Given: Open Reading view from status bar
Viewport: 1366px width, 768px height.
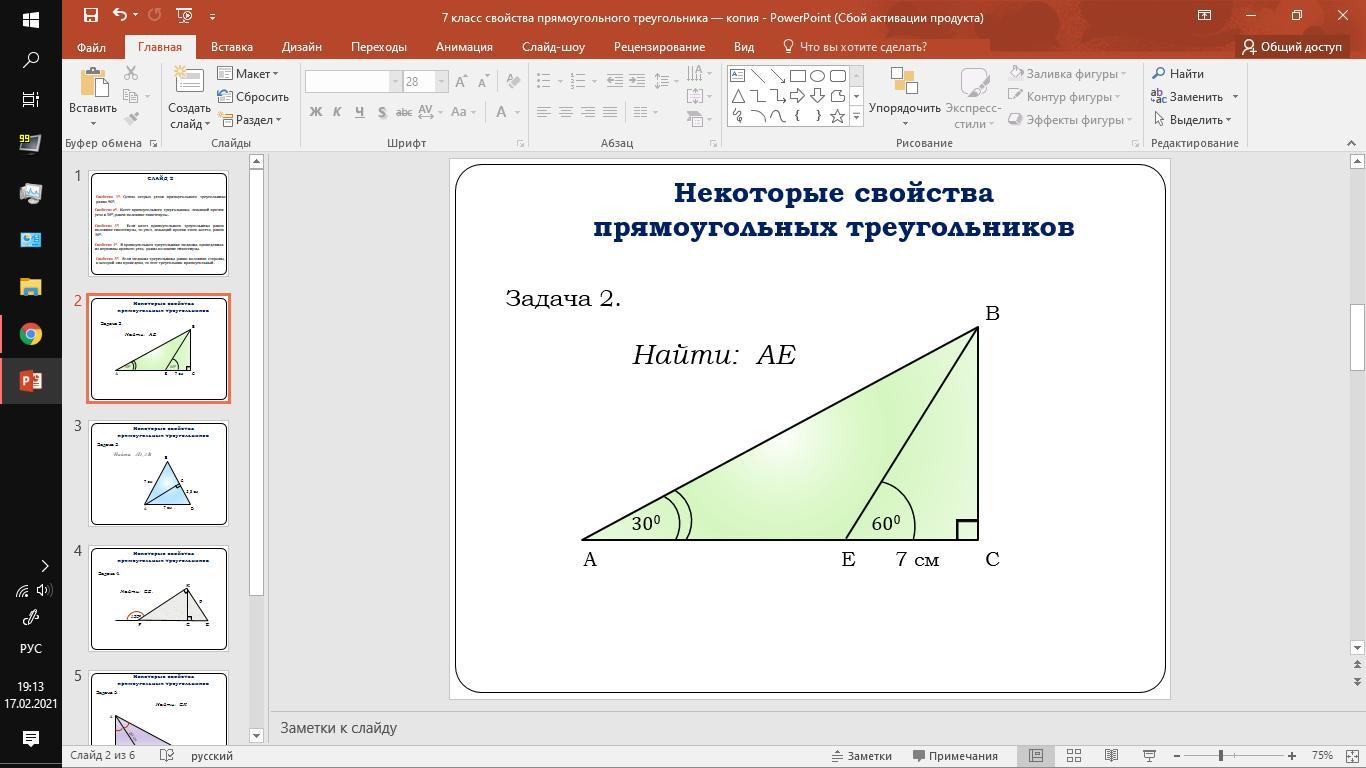Looking at the screenshot, I should pyautogui.click(x=1111, y=756).
